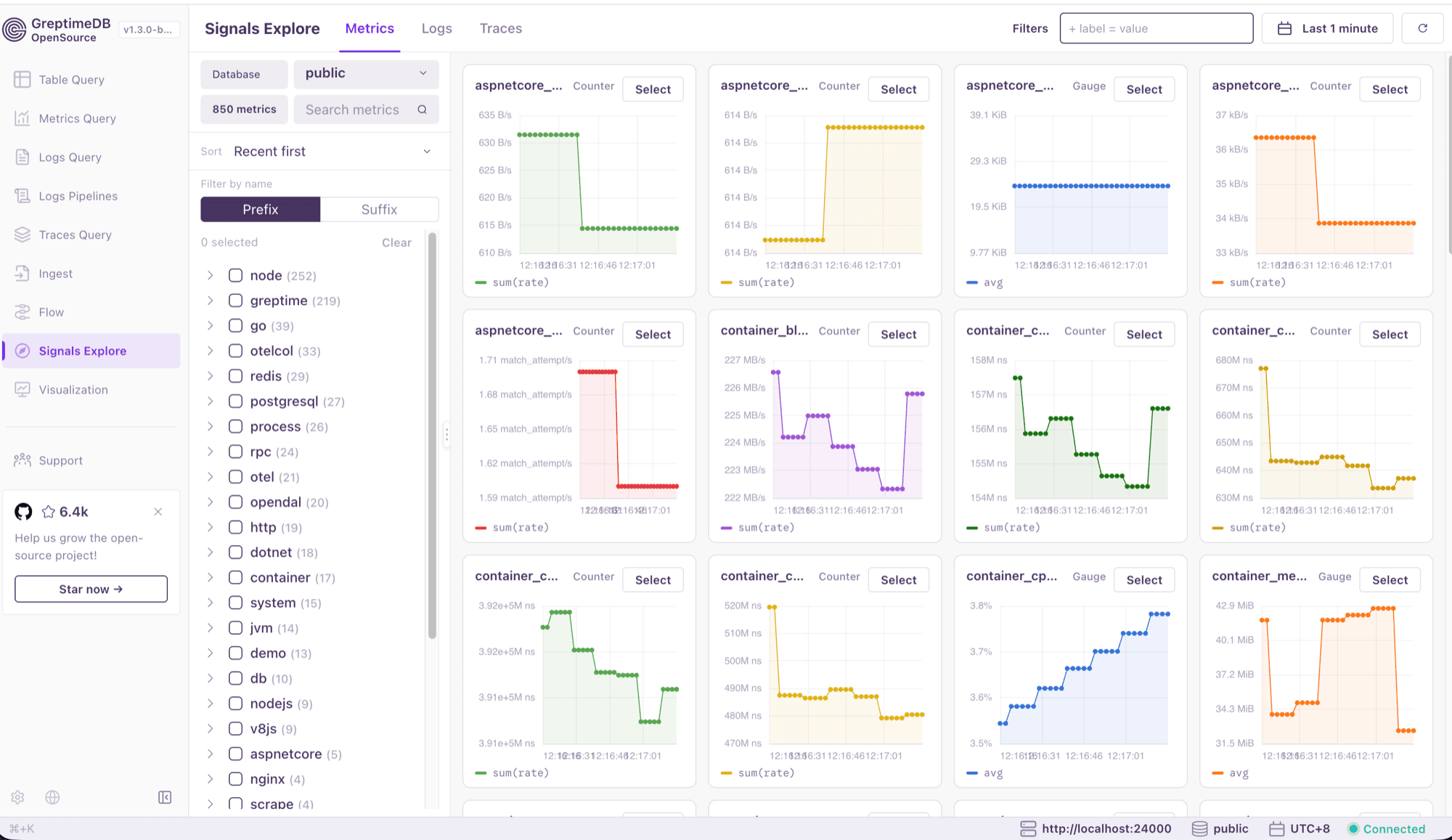This screenshot has height=840, width=1452.
Task: Check the postgresql prefix checkbox
Action: click(235, 401)
